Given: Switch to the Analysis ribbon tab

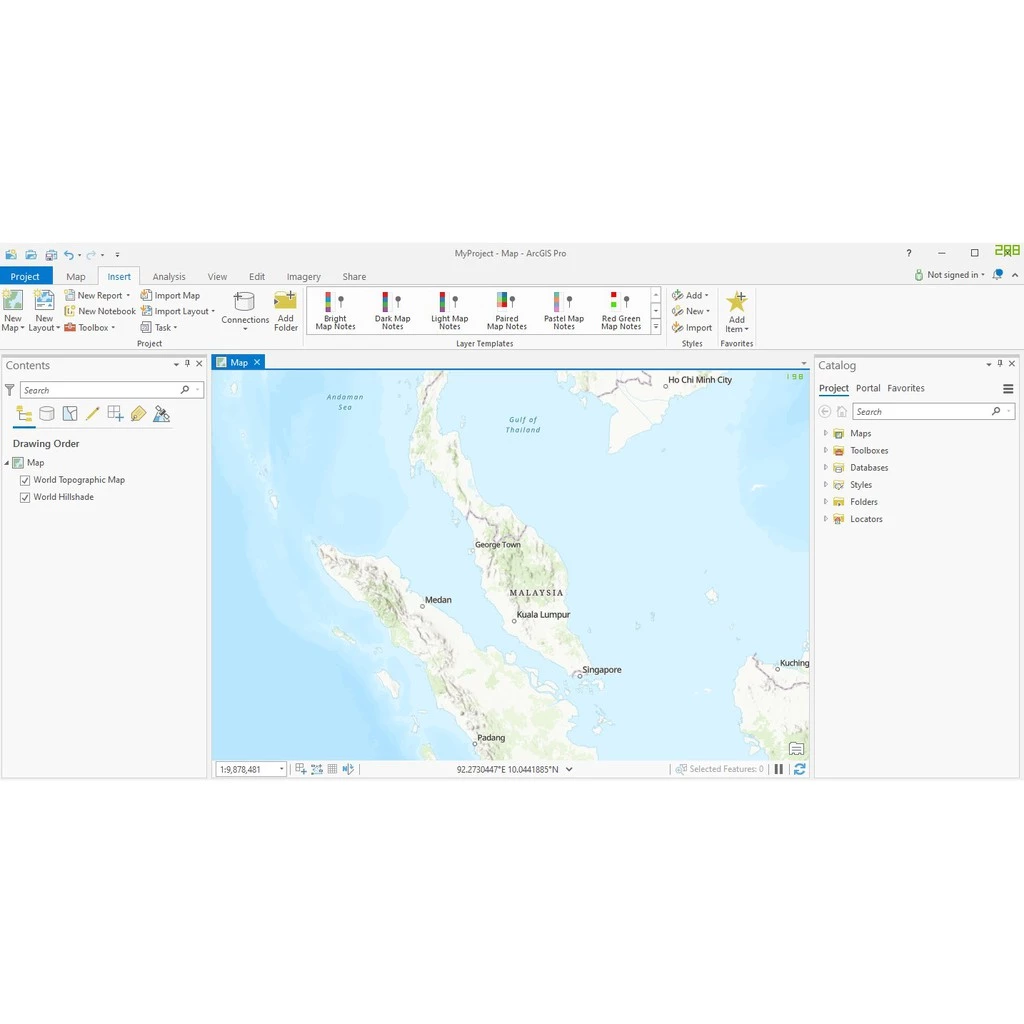Looking at the screenshot, I should (x=169, y=276).
